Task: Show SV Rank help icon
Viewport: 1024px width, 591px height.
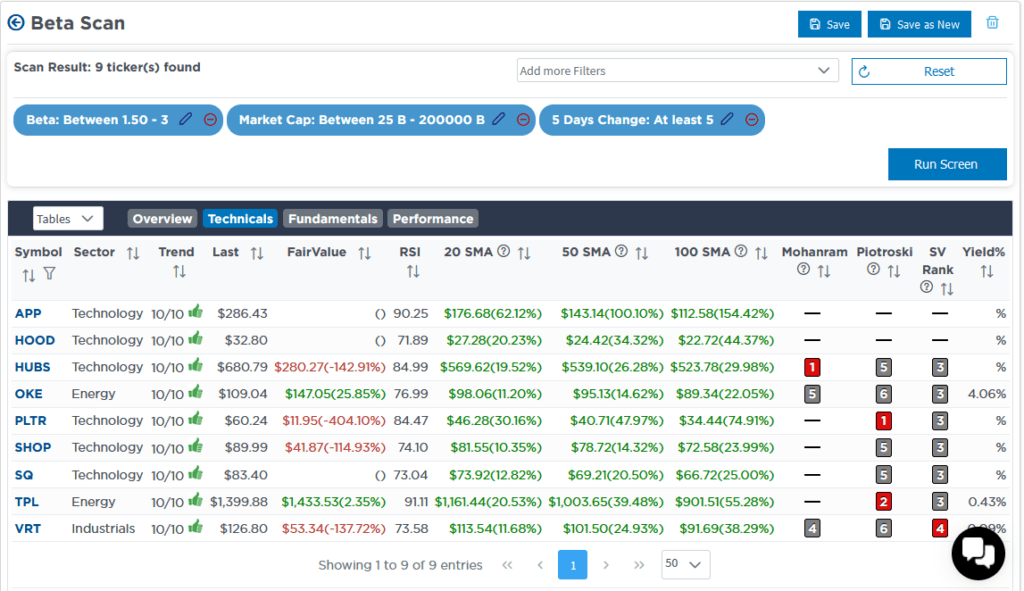Action: pyautogui.click(x=926, y=287)
